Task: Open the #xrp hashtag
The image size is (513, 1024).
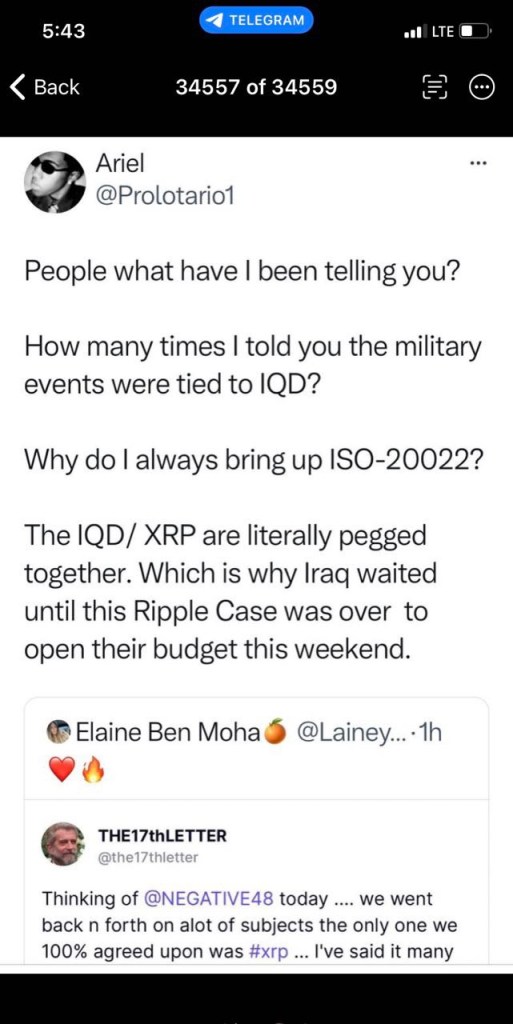Action: tap(270, 952)
